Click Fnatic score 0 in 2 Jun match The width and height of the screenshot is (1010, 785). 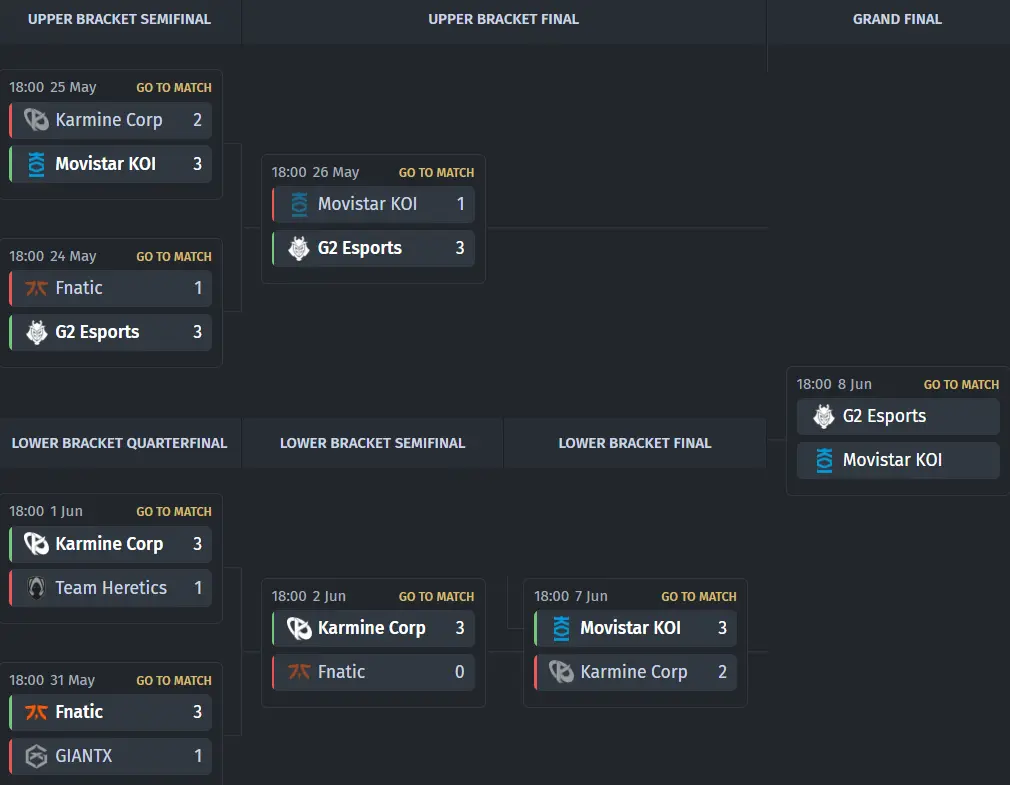tap(459, 672)
